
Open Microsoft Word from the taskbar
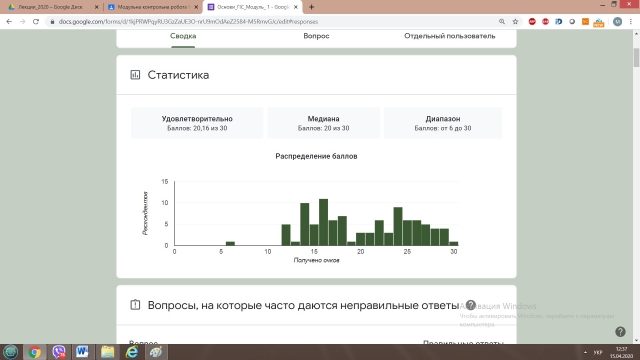pos(82,352)
